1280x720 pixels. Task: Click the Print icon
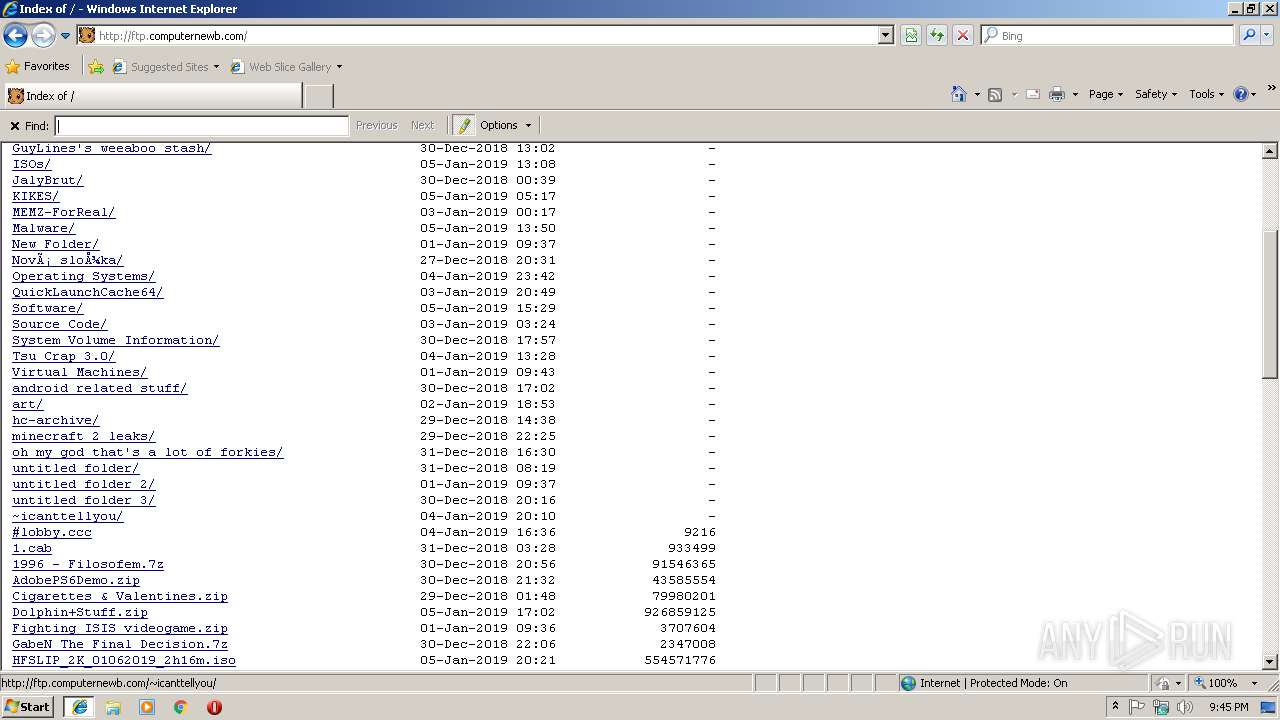click(x=1057, y=94)
